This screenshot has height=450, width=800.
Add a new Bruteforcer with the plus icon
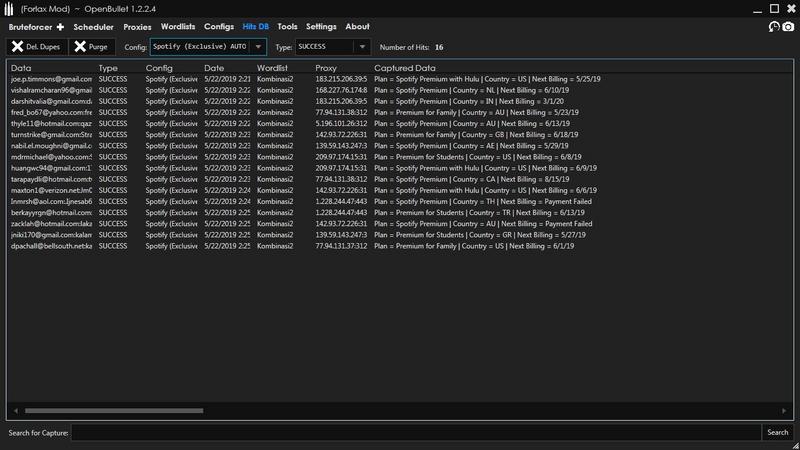60,27
